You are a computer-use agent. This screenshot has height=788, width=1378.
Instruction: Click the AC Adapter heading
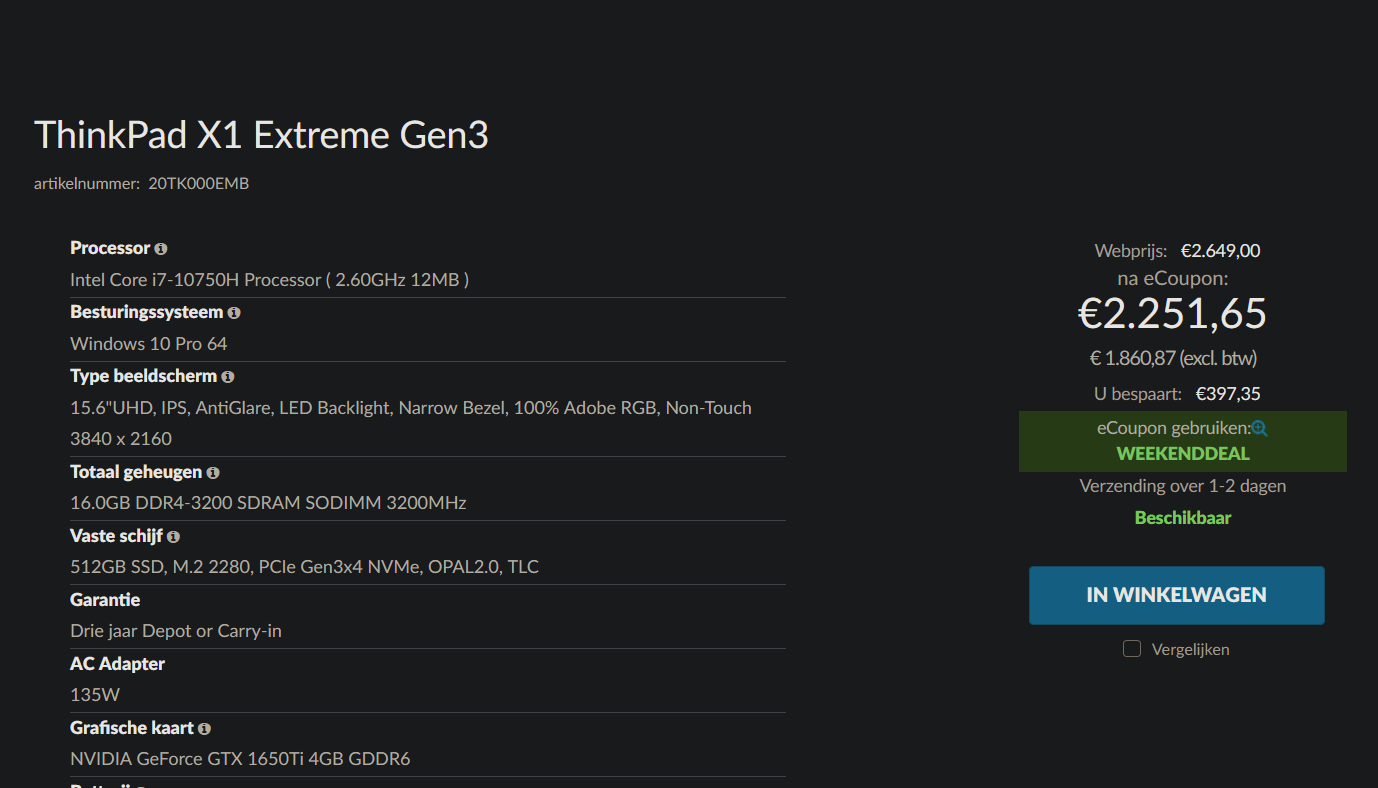point(117,664)
